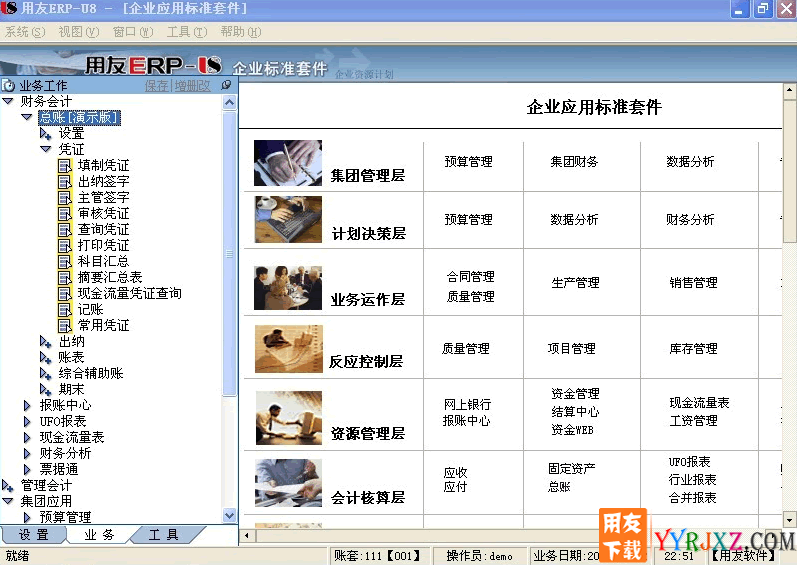Select the 票据通 tree item
Screen dimensions: 797x565
tap(59, 469)
